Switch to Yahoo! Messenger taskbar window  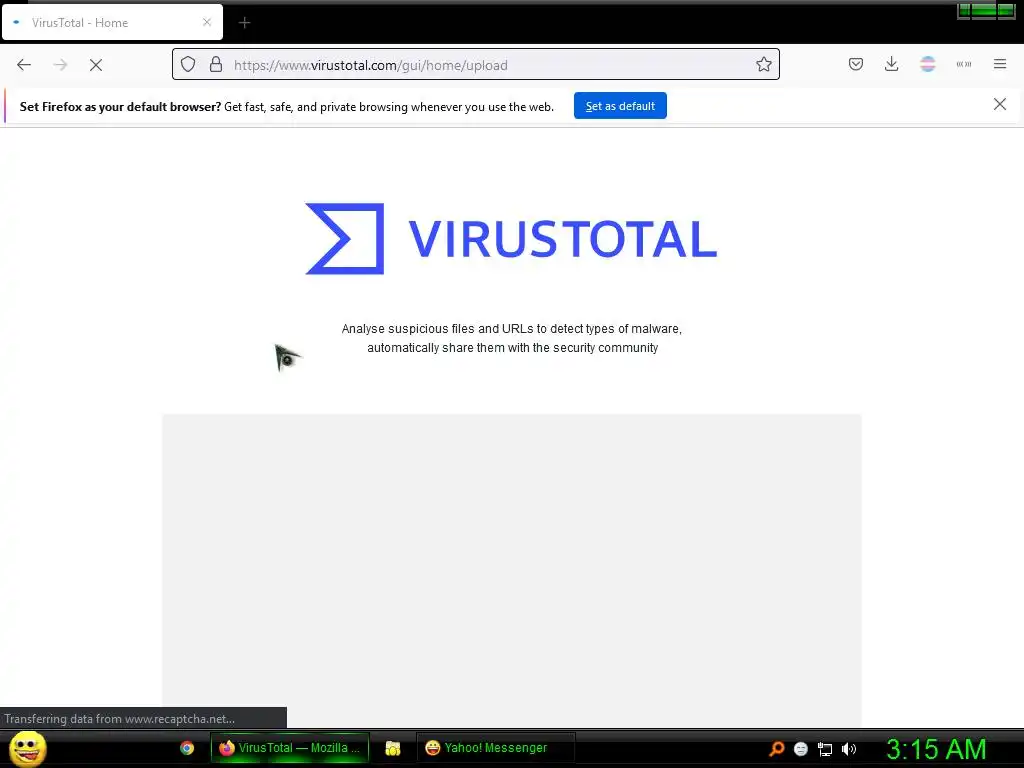pos(495,748)
